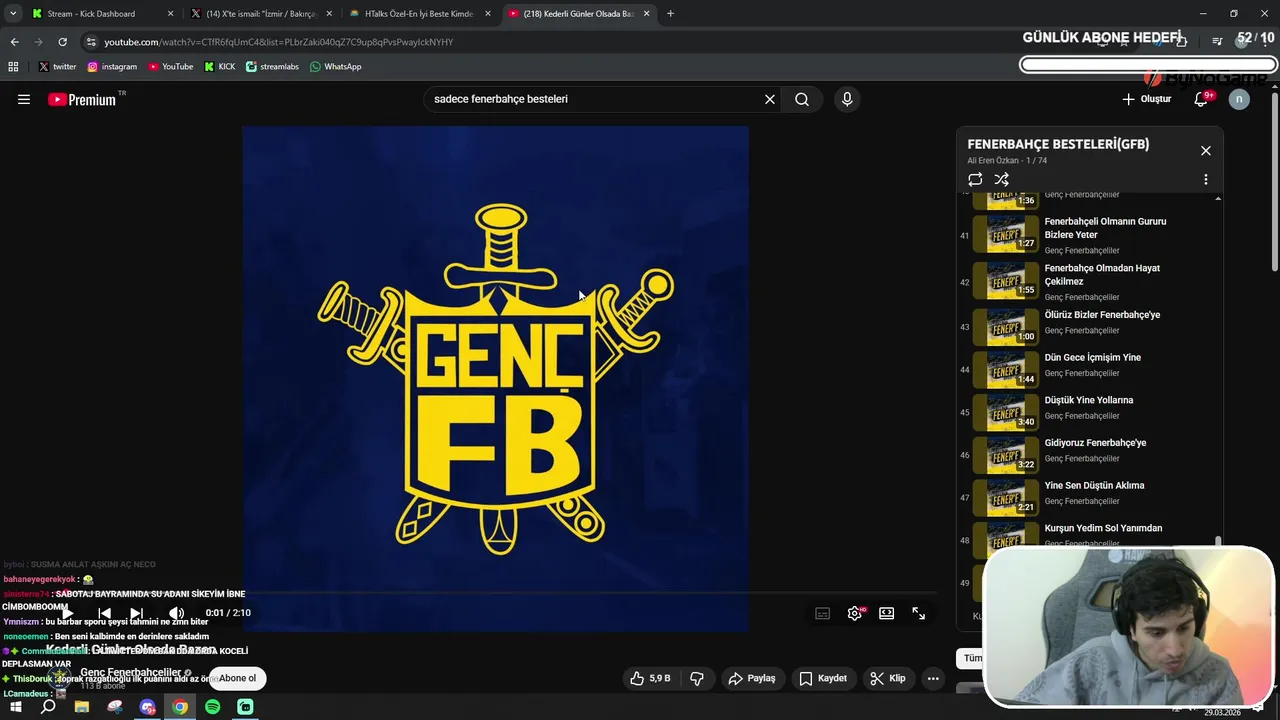
Task: Open the 'Dün Gece İçmişim Yine' thumbnail
Action: coord(1005,369)
